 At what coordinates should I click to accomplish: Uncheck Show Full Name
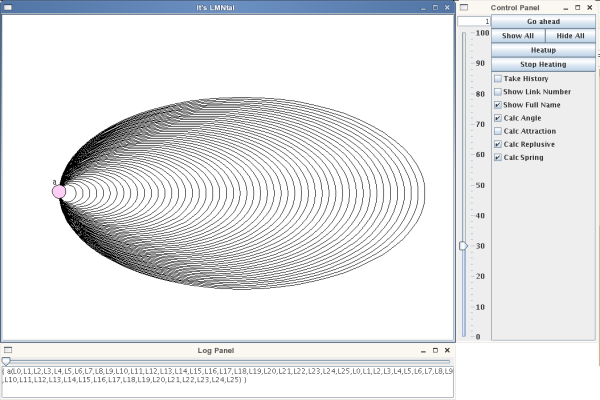point(498,105)
